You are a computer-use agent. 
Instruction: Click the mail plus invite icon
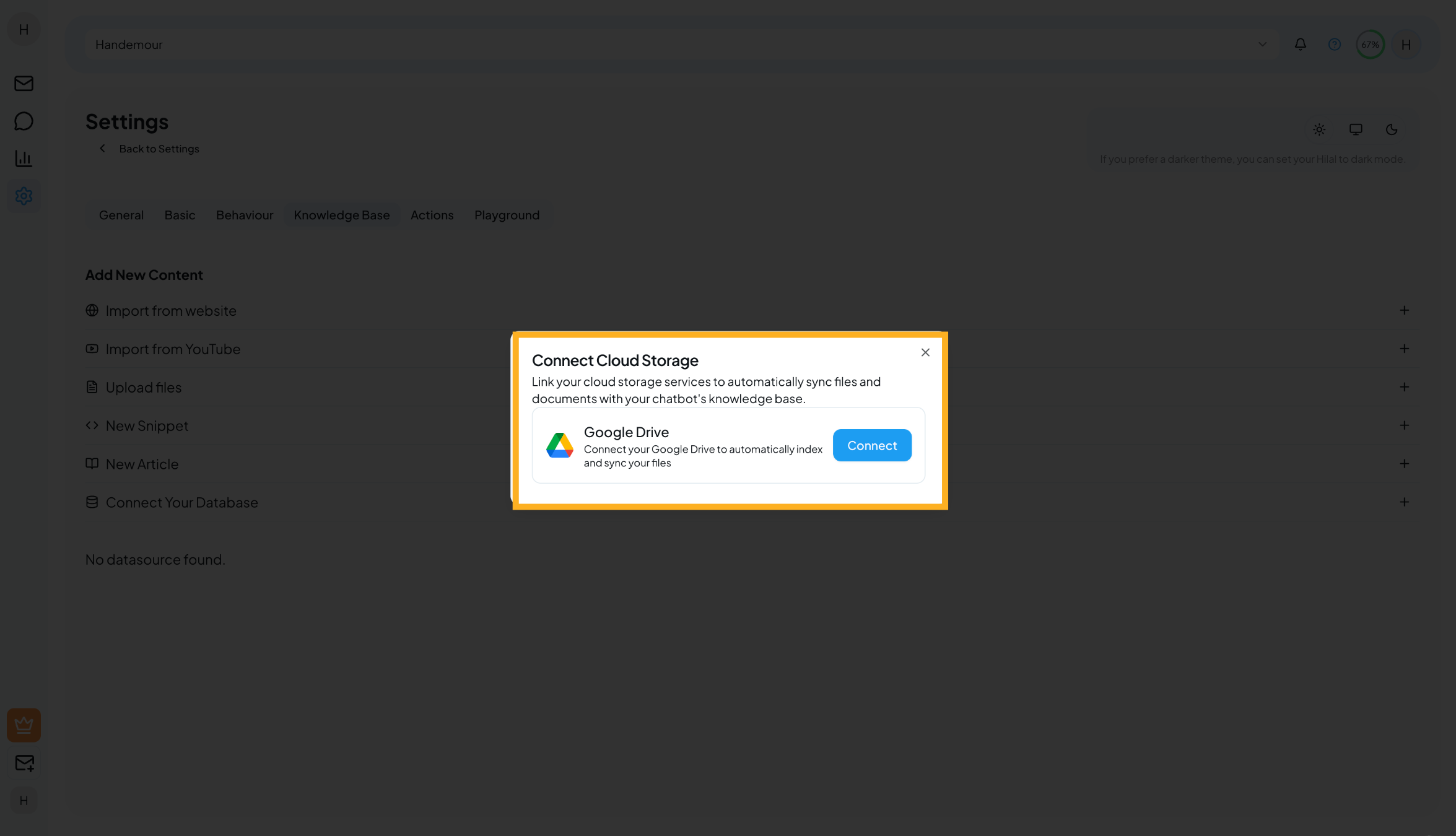[x=24, y=763]
